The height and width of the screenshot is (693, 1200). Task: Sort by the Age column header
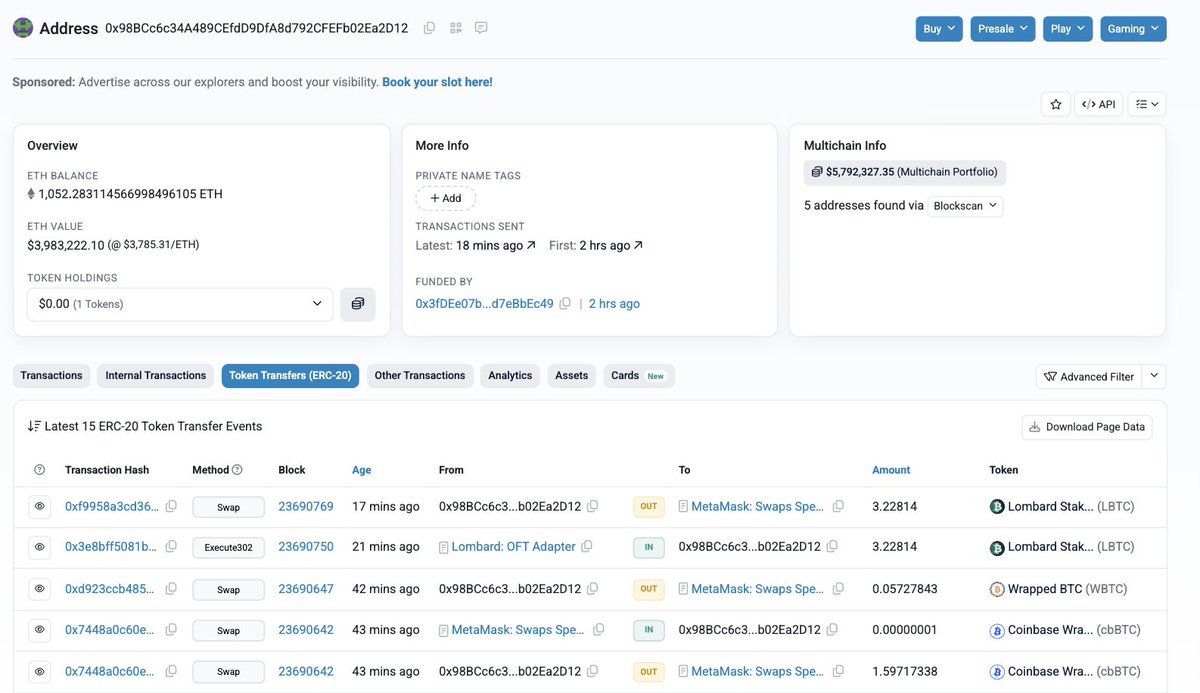click(x=361, y=470)
